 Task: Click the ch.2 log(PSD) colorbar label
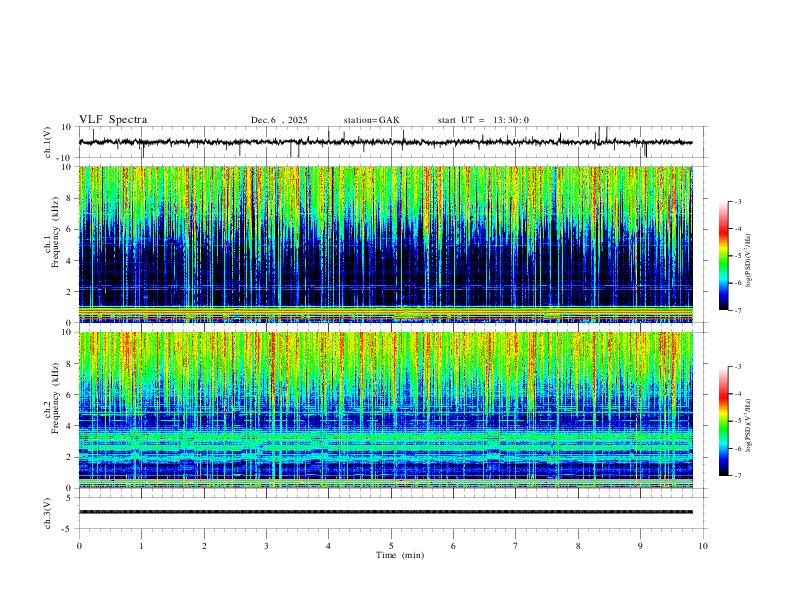coord(748,426)
